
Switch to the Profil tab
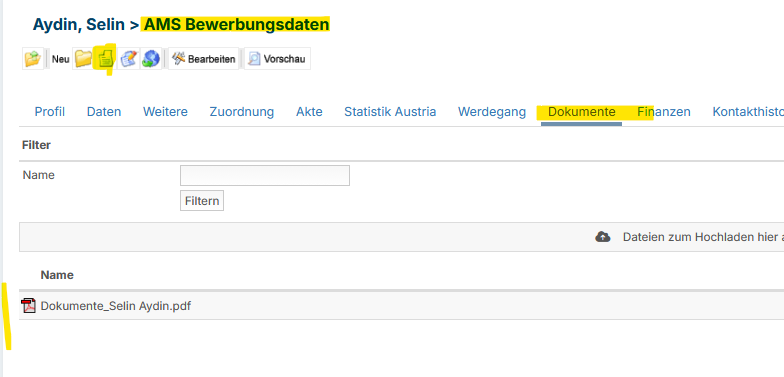pyautogui.click(x=50, y=112)
